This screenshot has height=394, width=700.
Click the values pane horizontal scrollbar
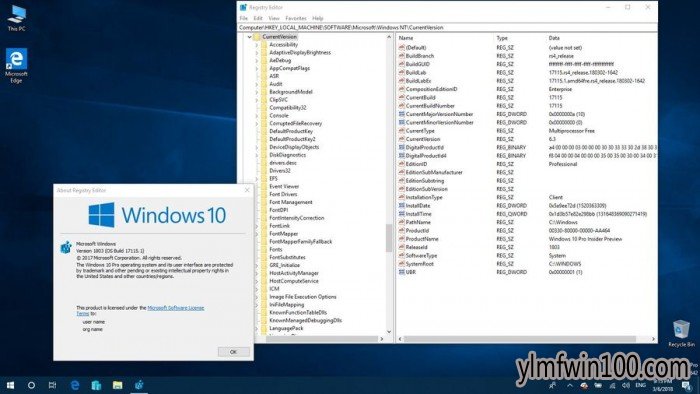[x=520, y=339]
